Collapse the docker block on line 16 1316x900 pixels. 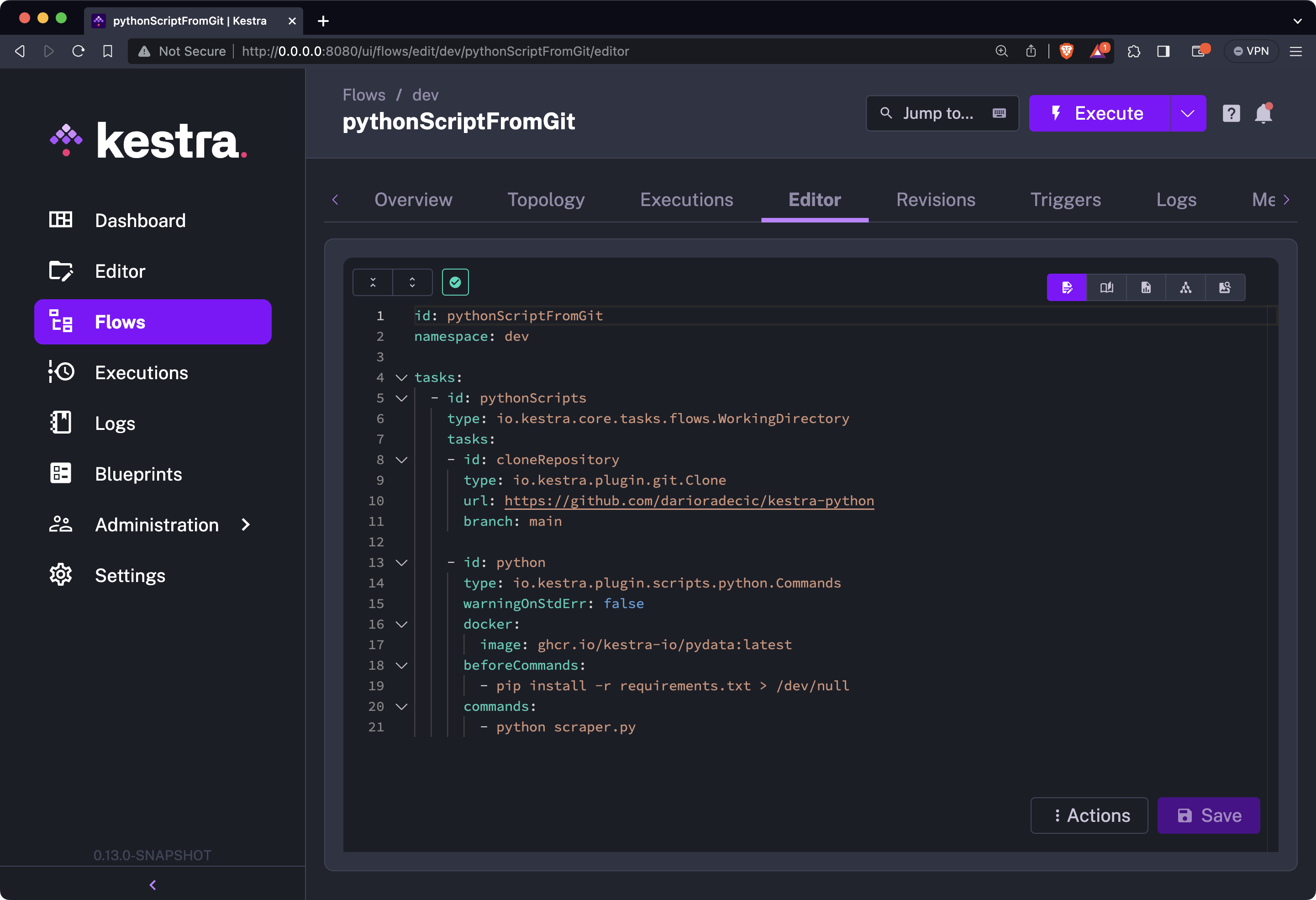coord(401,624)
